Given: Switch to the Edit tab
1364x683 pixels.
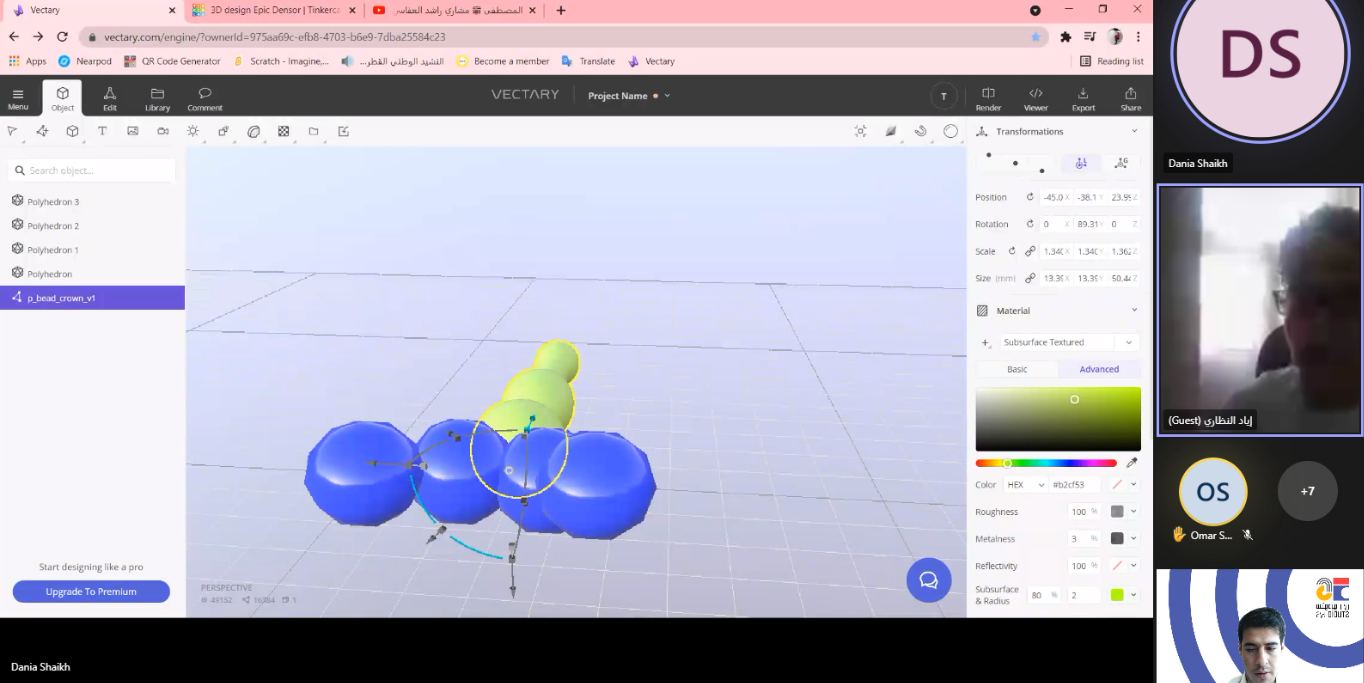Looking at the screenshot, I should click(x=110, y=98).
